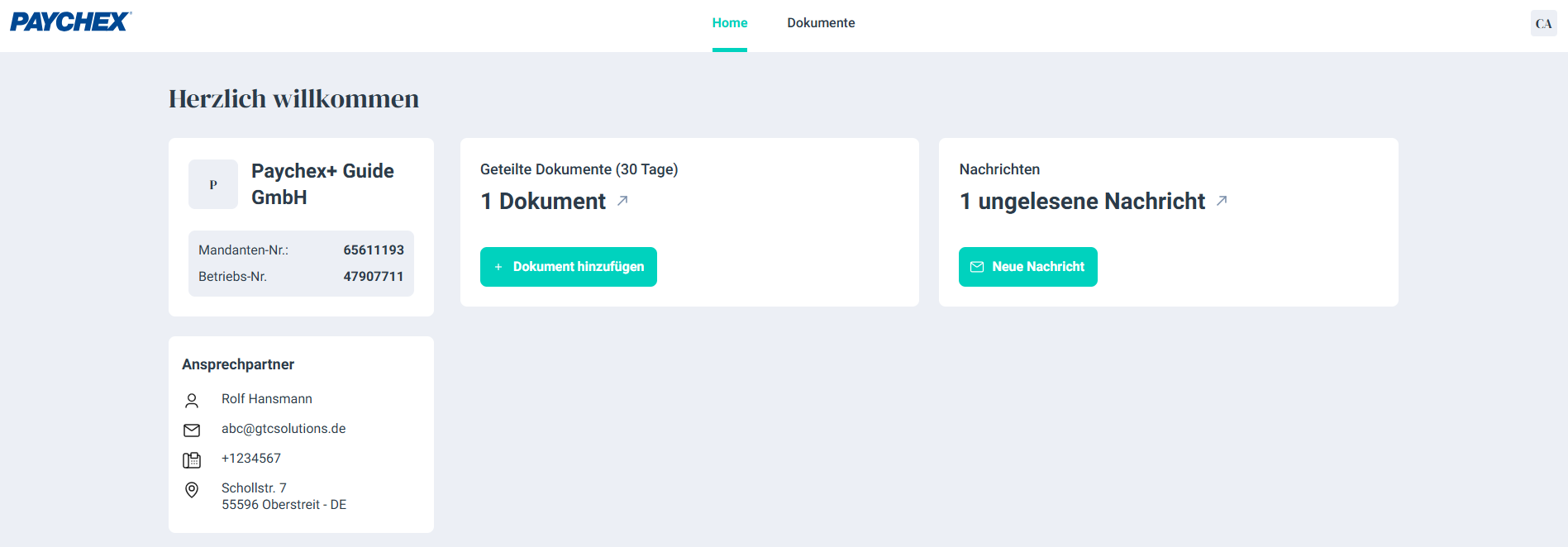This screenshot has height=547, width=1568.
Task: Click the Neue Nachricht button
Action: coord(1028,267)
